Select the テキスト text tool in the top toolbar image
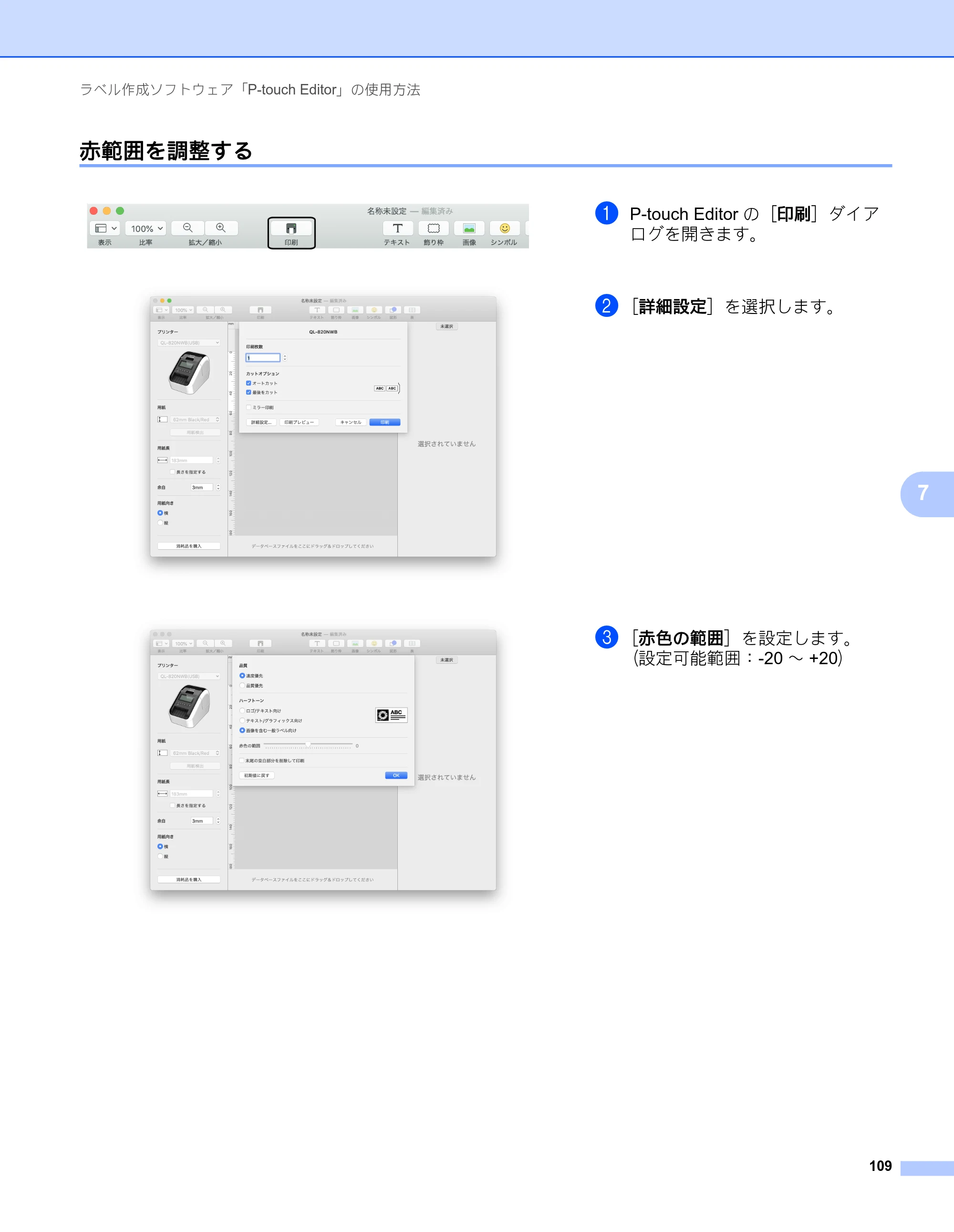This screenshot has height=1232, width=954. pos(397,228)
